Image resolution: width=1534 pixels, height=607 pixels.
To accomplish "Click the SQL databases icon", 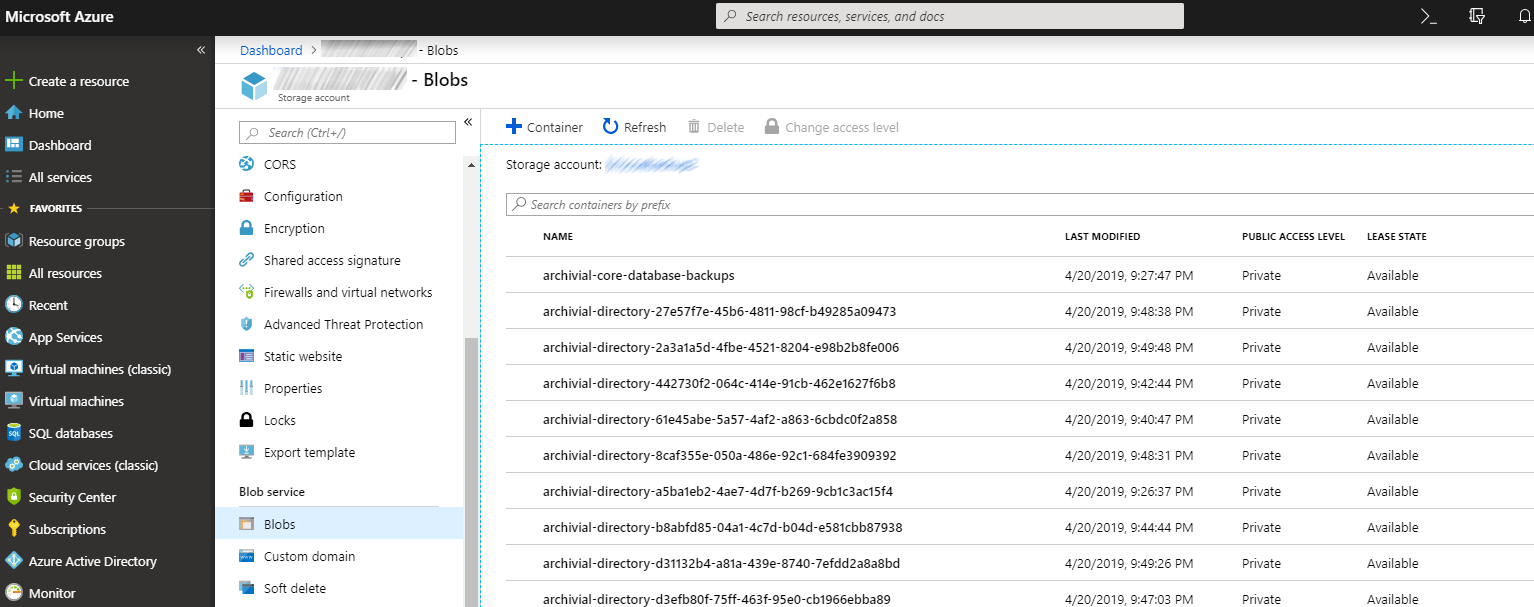I will pyautogui.click(x=14, y=433).
